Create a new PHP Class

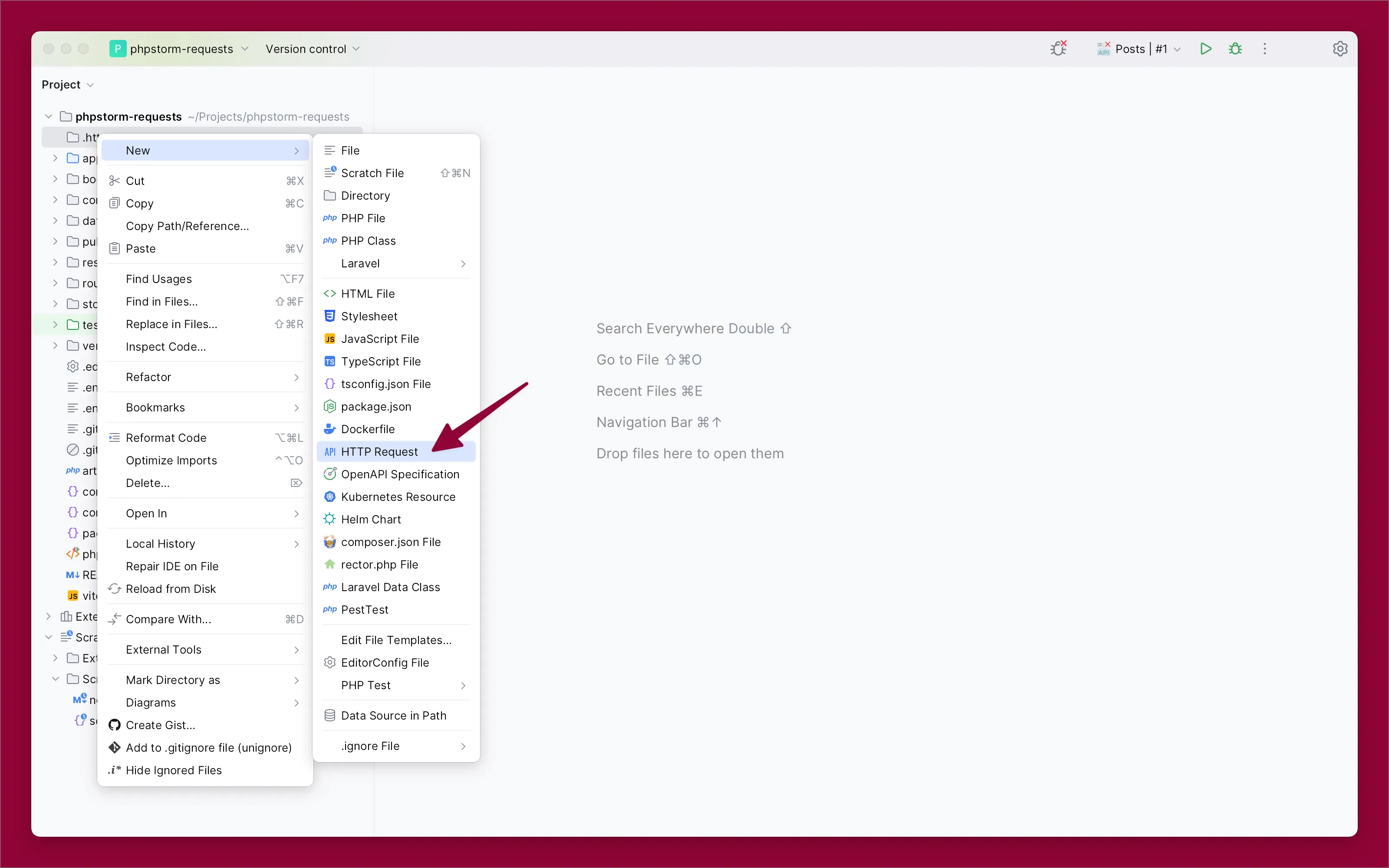point(396,240)
